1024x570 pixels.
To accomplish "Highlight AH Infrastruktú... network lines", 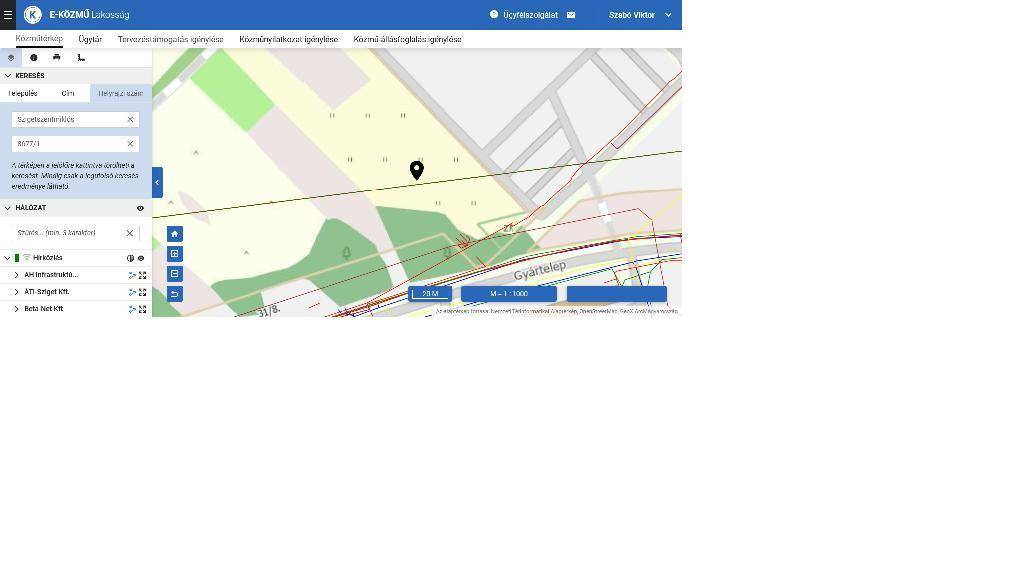I will click(x=132, y=276).
